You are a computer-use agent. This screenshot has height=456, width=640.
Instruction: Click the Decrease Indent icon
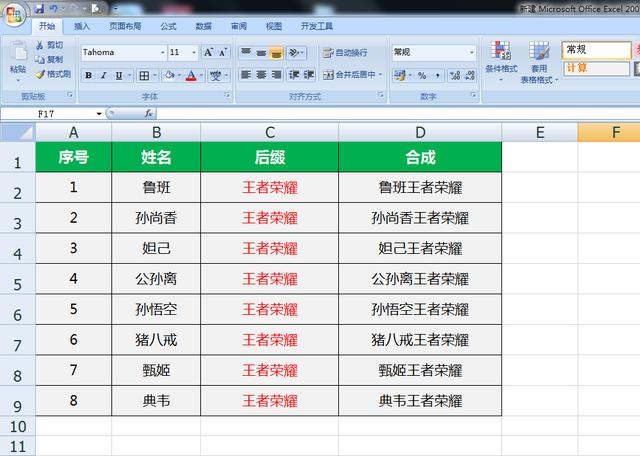294,75
